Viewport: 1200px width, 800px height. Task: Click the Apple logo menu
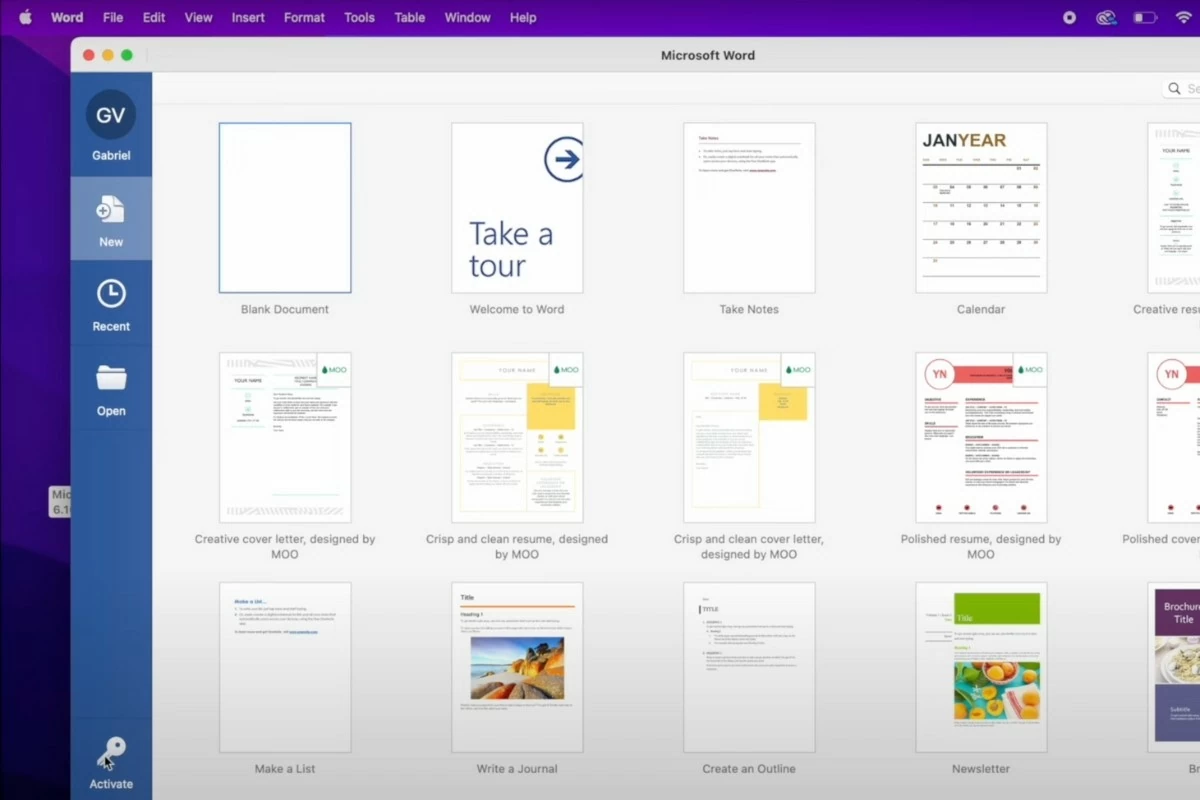25,17
